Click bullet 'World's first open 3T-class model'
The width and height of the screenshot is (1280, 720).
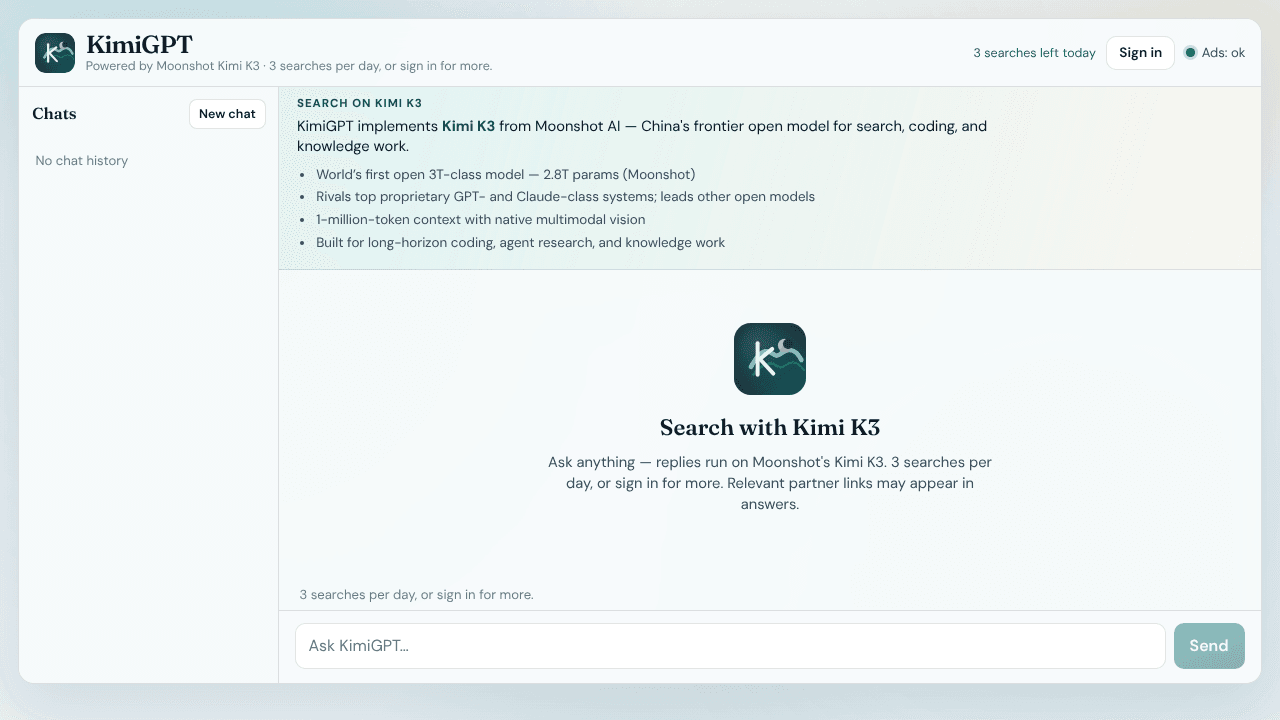click(x=505, y=174)
